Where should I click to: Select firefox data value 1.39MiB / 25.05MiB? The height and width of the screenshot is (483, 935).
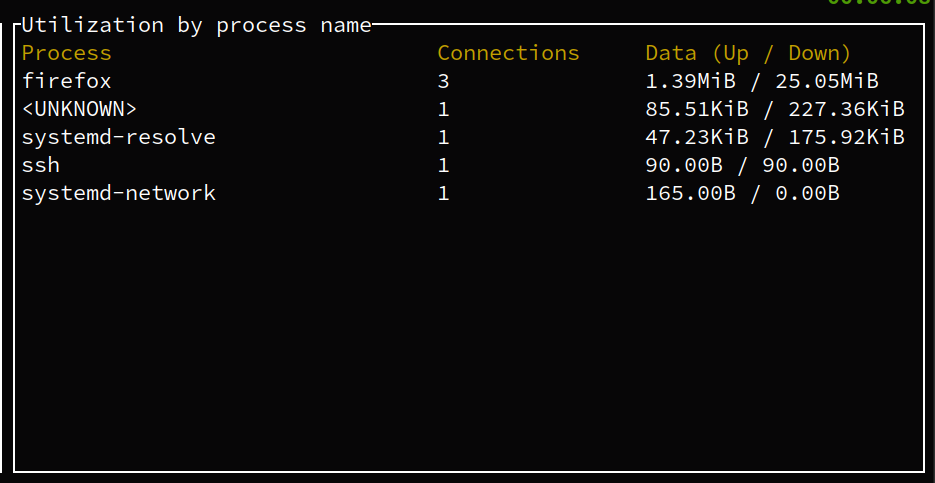click(x=762, y=82)
